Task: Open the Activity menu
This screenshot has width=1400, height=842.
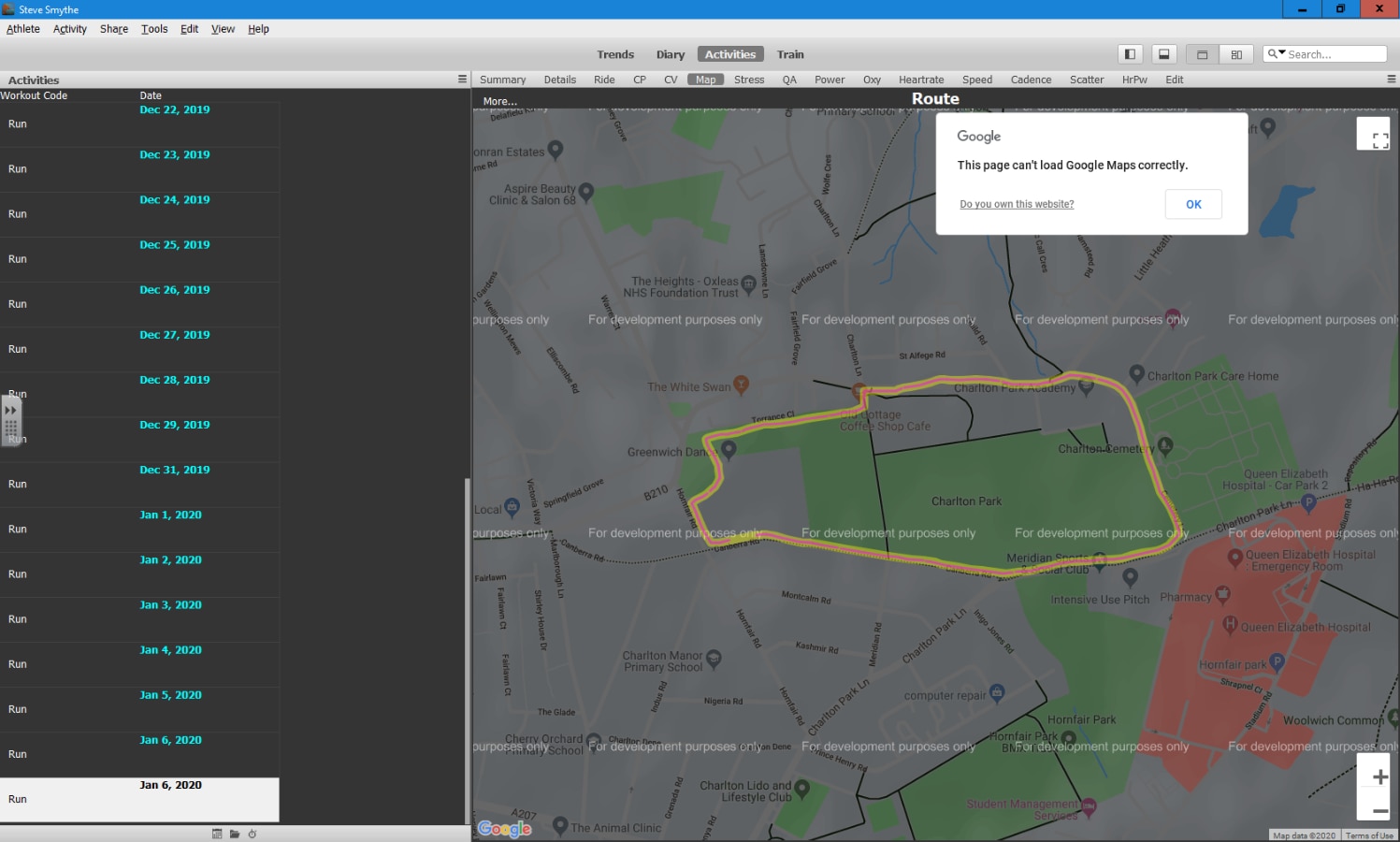Action: click(x=70, y=29)
